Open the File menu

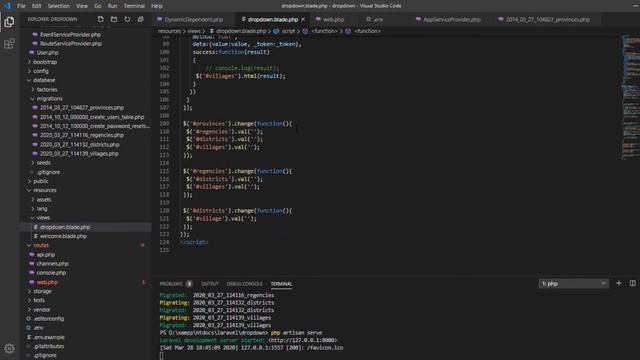click(x=21, y=6)
